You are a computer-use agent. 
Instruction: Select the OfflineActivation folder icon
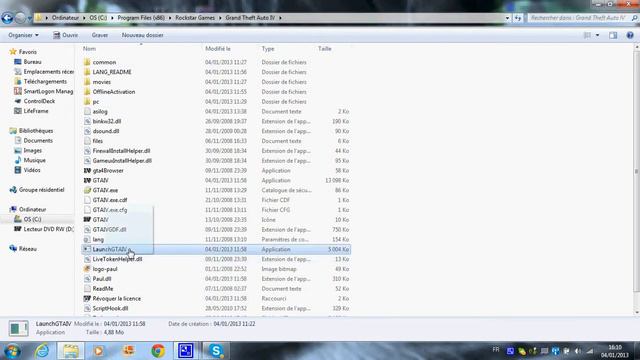(x=87, y=92)
